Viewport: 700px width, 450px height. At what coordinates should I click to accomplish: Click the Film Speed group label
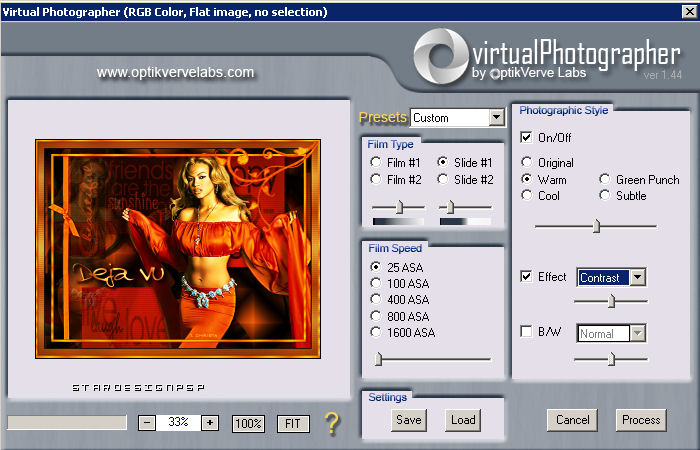pos(395,248)
